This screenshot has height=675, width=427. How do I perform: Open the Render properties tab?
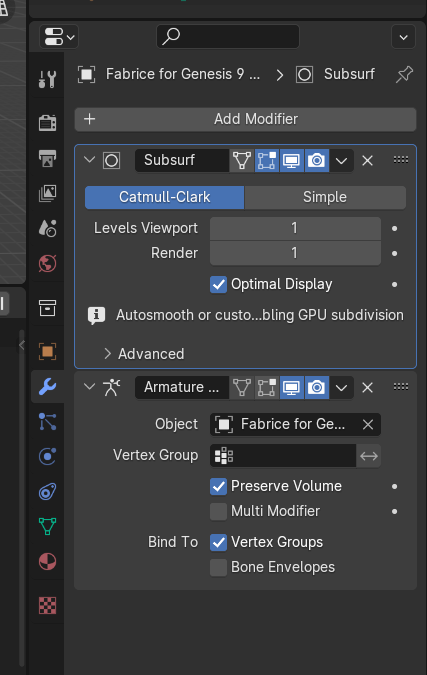click(x=47, y=123)
